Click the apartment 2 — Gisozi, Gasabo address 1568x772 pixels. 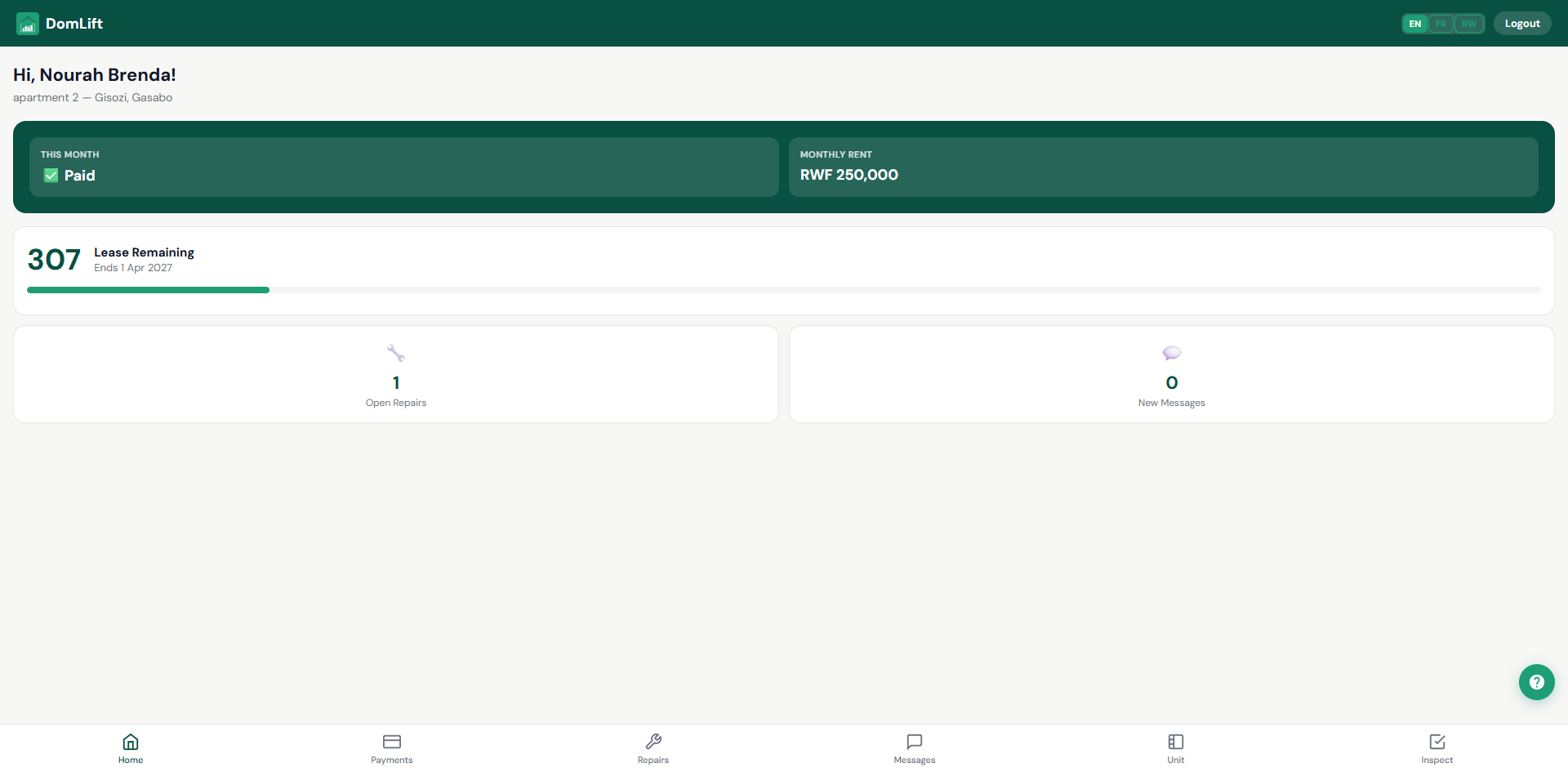(92, 97)
